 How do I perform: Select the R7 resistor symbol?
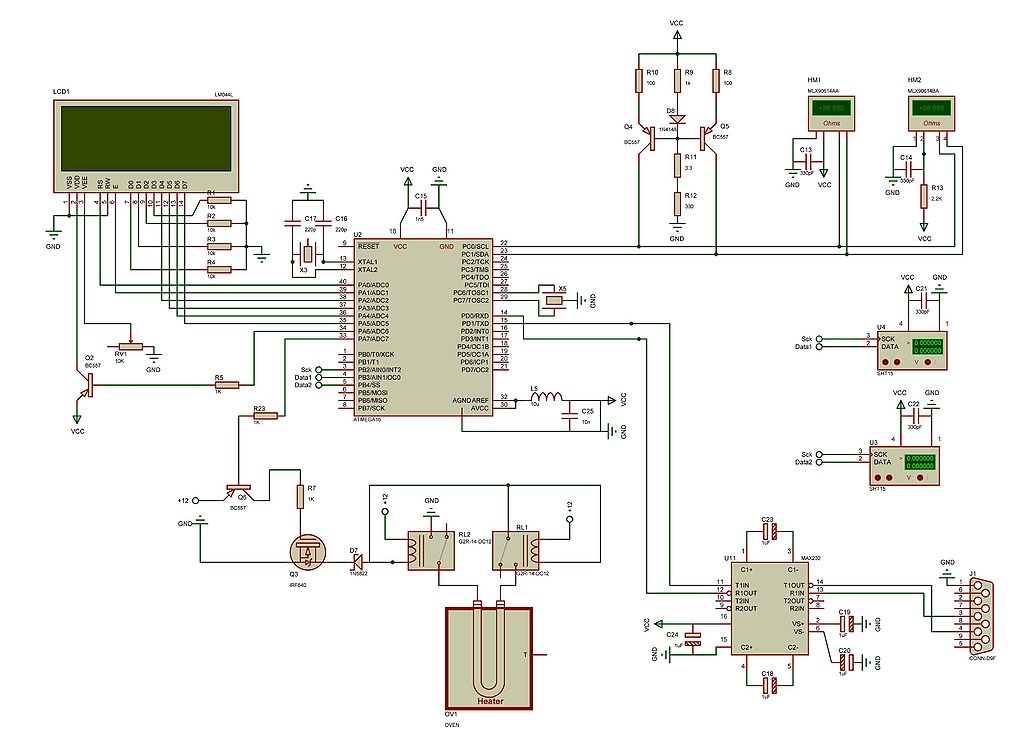click(300, 496)
